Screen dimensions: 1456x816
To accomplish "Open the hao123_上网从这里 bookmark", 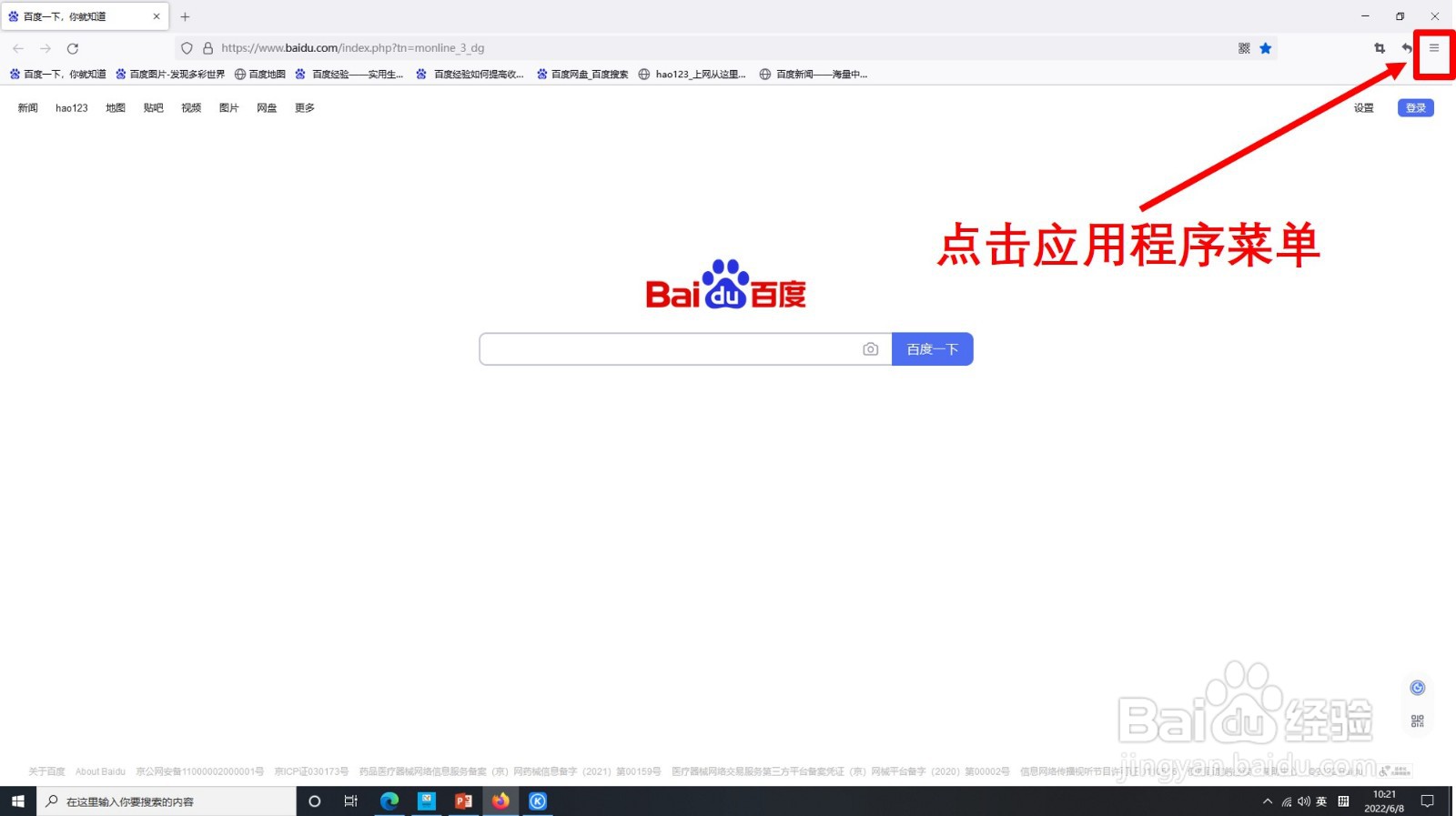I will [693, 74].
